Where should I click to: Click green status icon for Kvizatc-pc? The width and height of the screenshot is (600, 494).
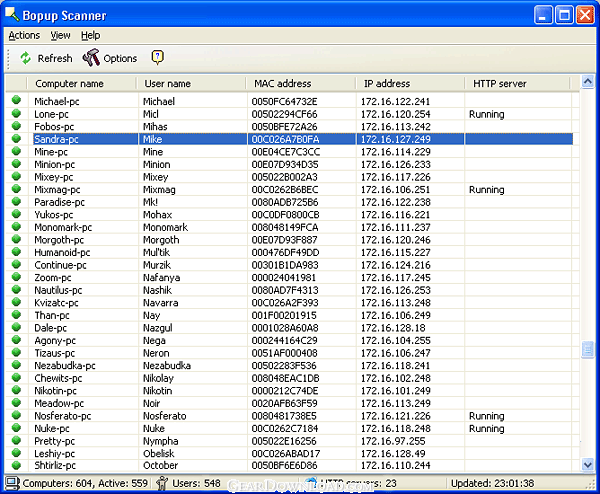[16, 302]
